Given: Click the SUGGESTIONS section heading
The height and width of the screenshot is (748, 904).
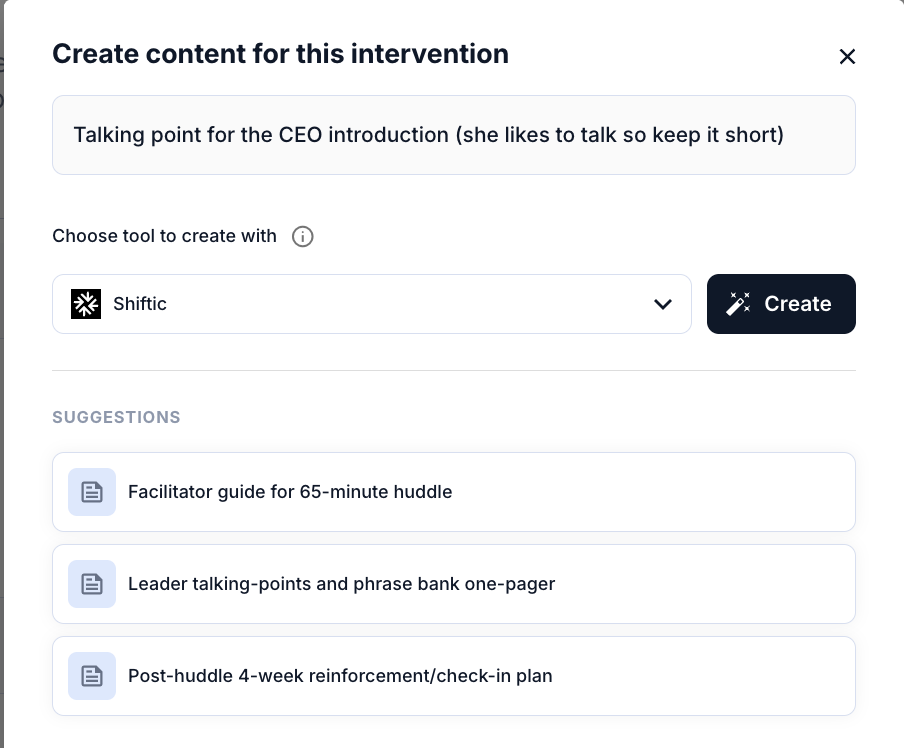Looking at the screenshot, I should tap(116, 417).
